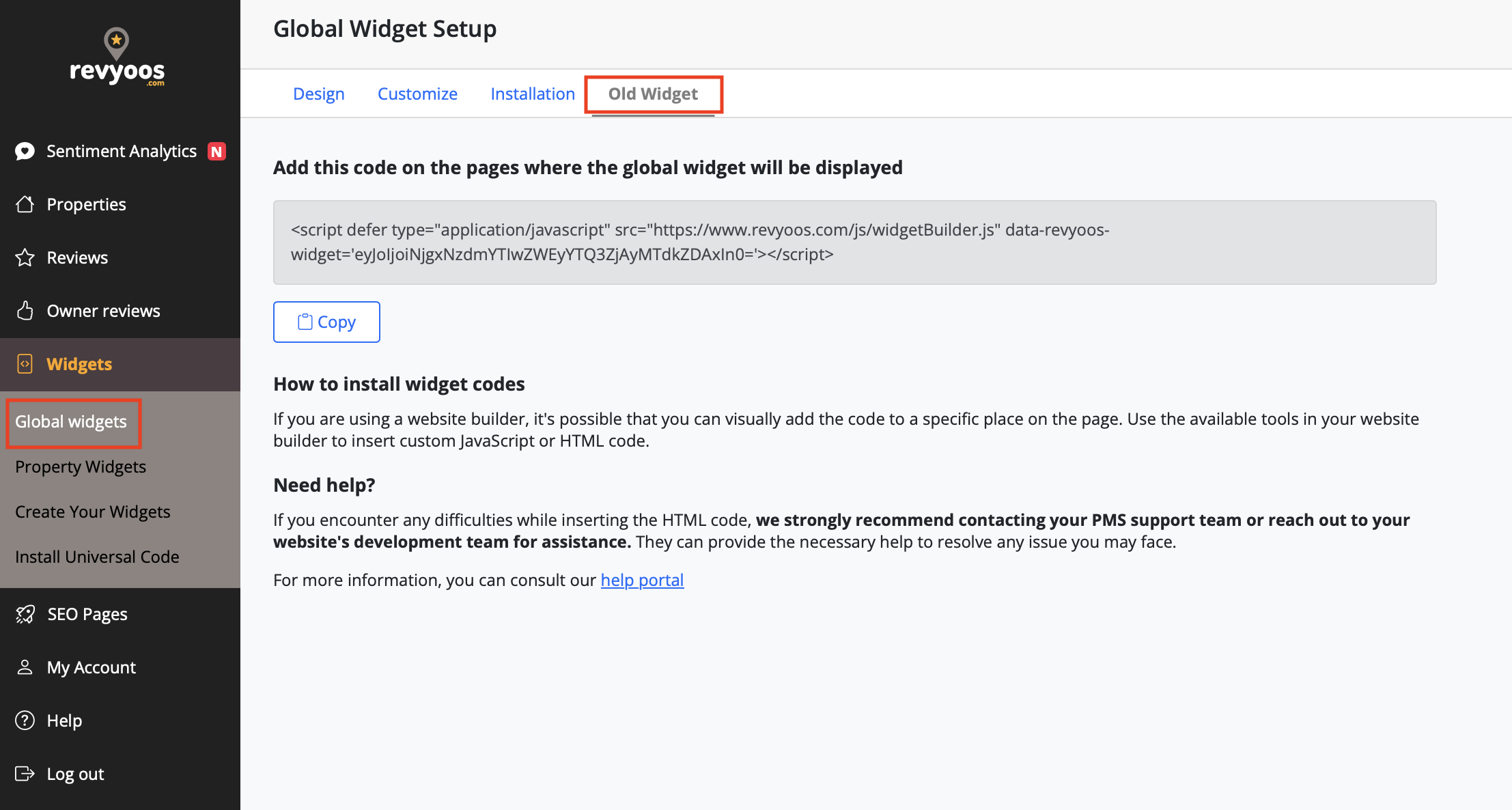Switch to the Design tab
The image size is (1512, 810).
coord(318,94)
